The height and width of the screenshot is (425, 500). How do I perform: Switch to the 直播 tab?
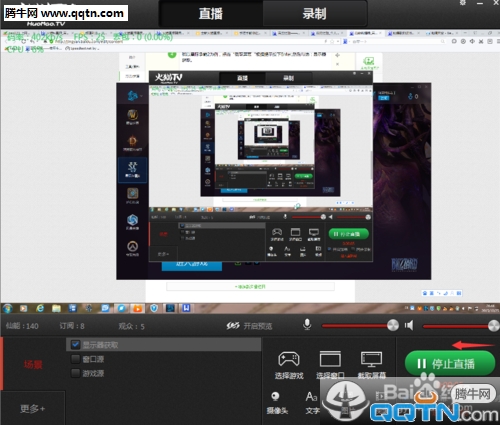[x=211, y=14]
